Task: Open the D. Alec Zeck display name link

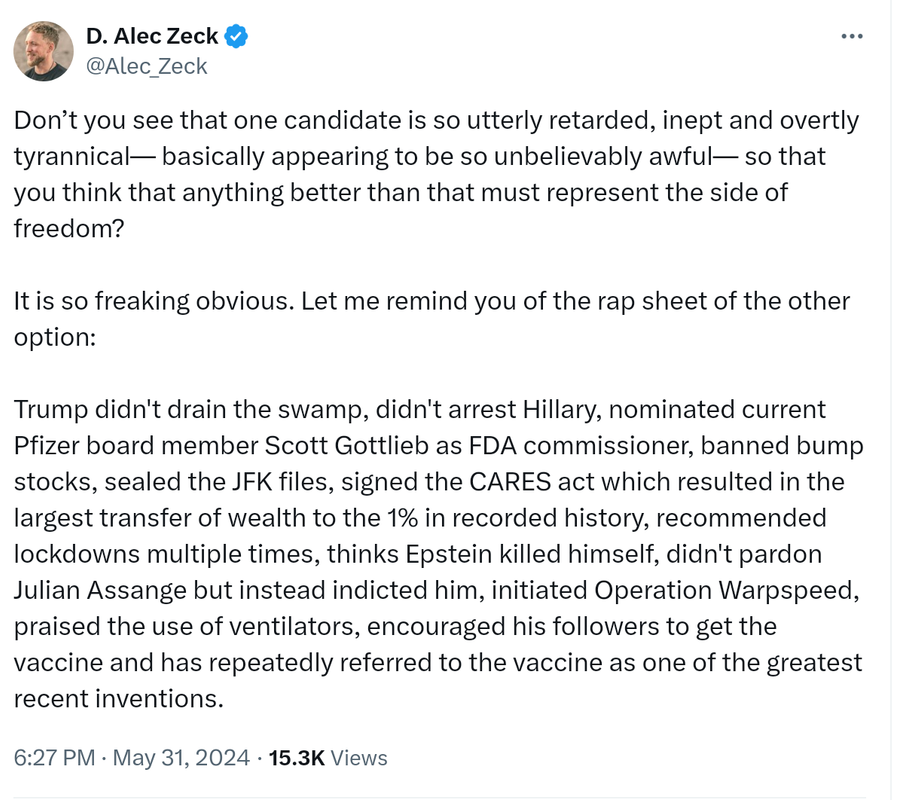Action: (152, 36)
